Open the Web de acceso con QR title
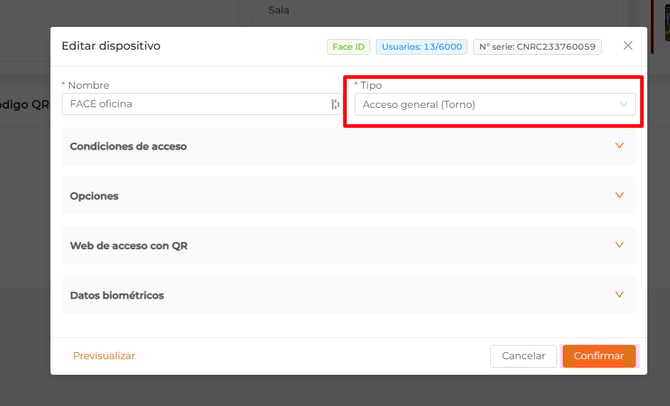 128,246
